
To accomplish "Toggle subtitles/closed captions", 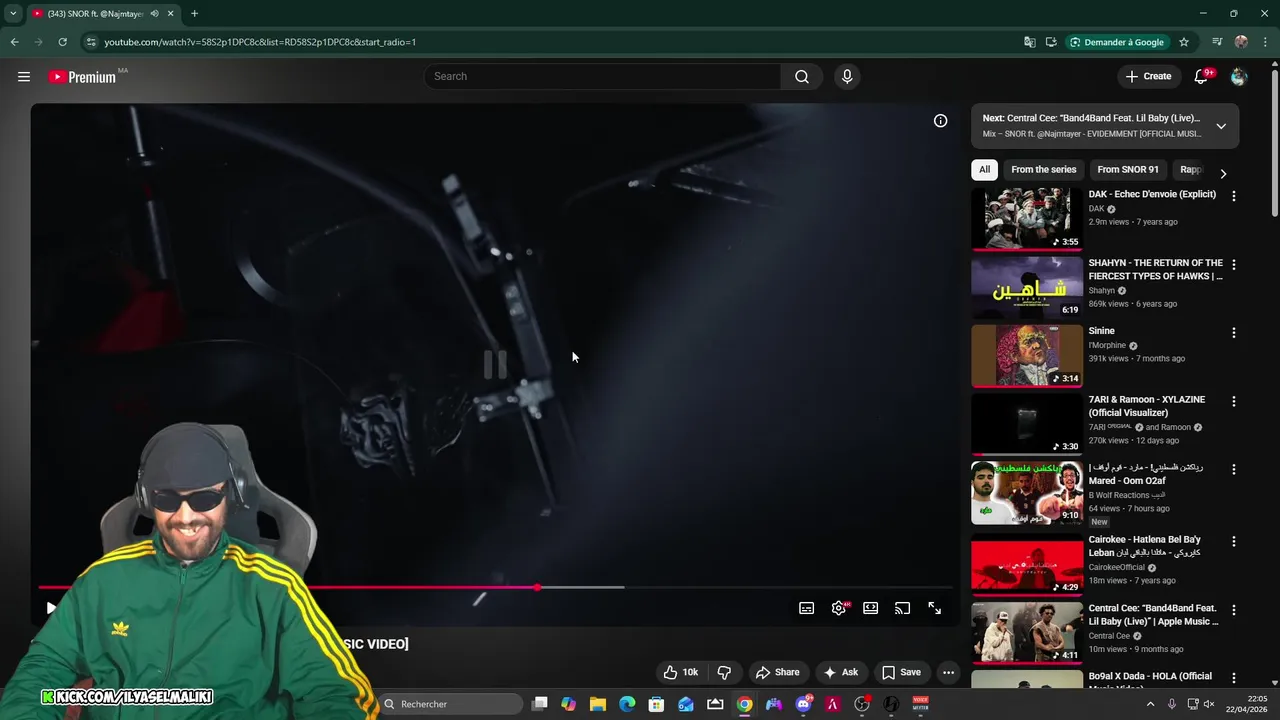I will point(806,608).
